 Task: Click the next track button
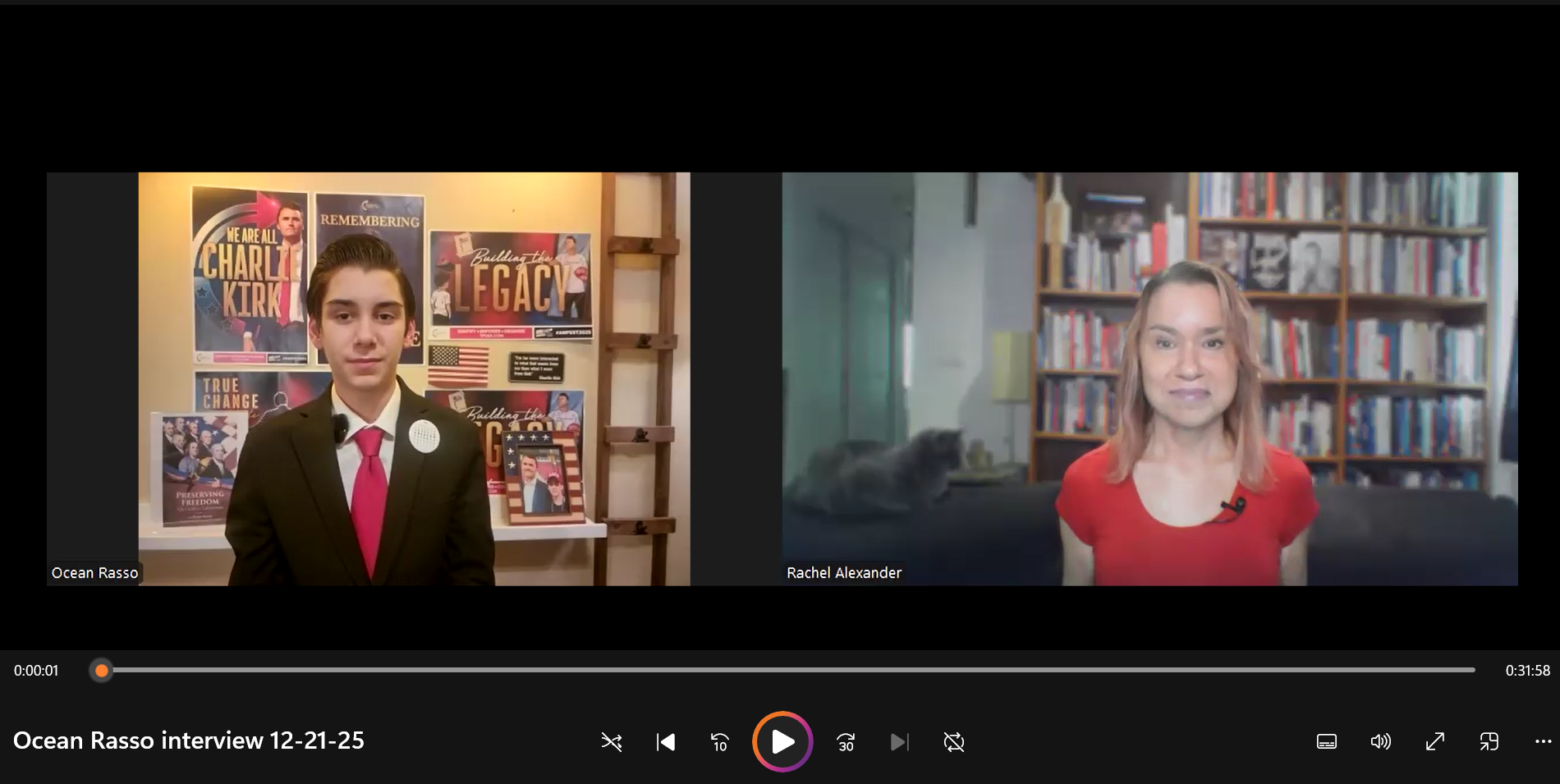coord(899,742)
